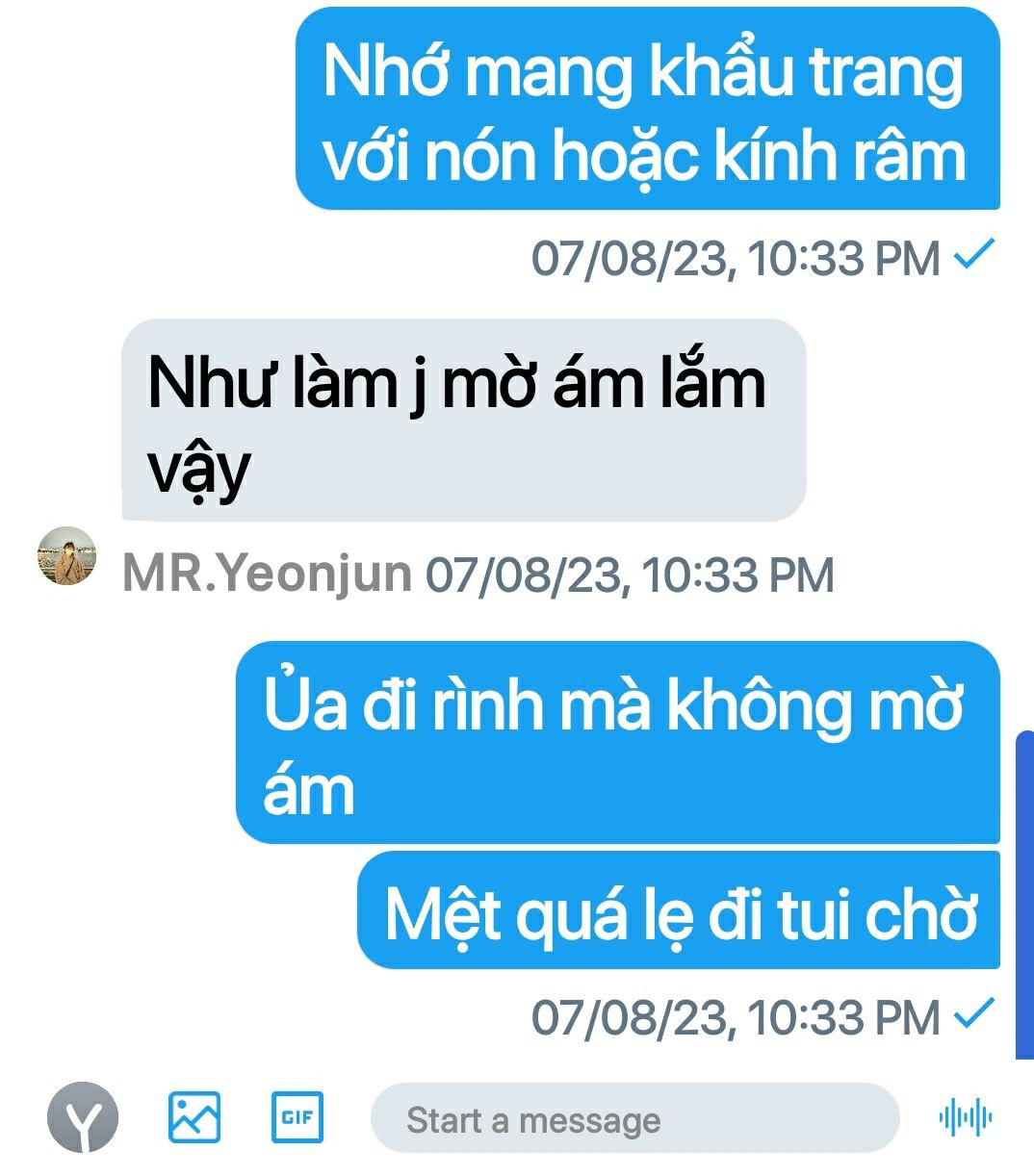
Task: Open the image attachment picker icon
Action: (x=194, y=1117)
